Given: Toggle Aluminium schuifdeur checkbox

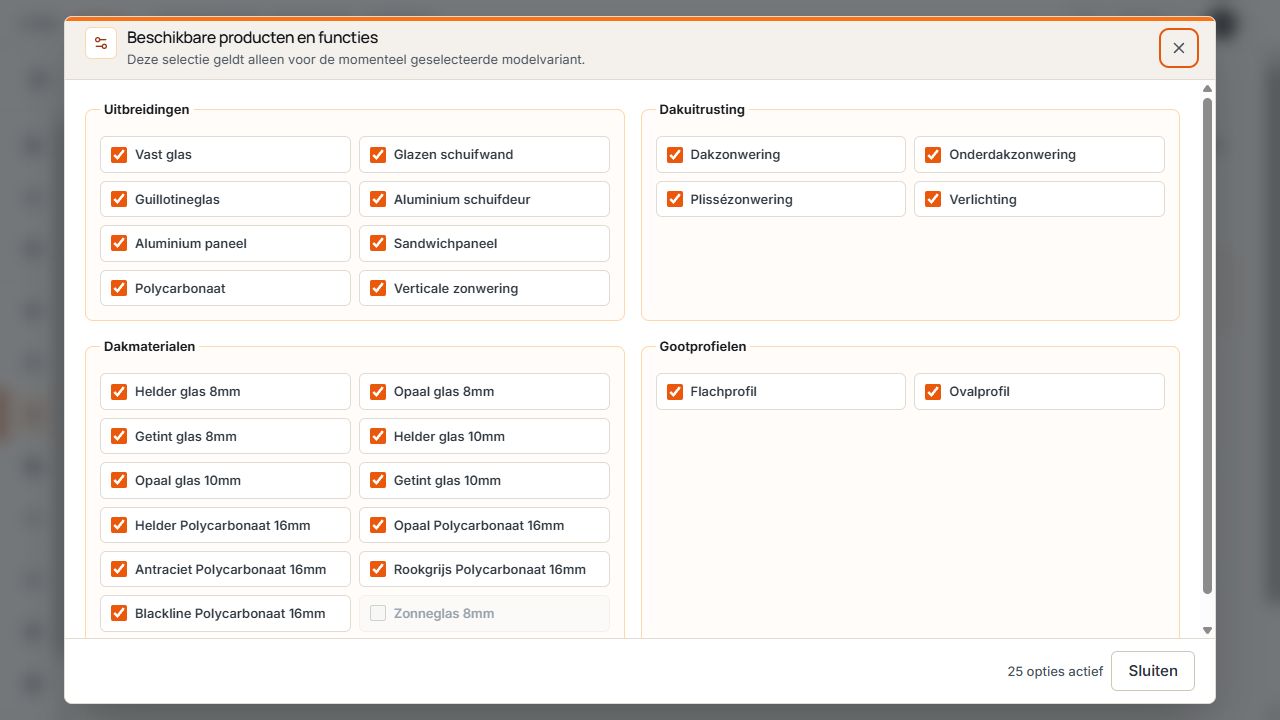Looking at the screenshot, I should (x=378, y=199).
